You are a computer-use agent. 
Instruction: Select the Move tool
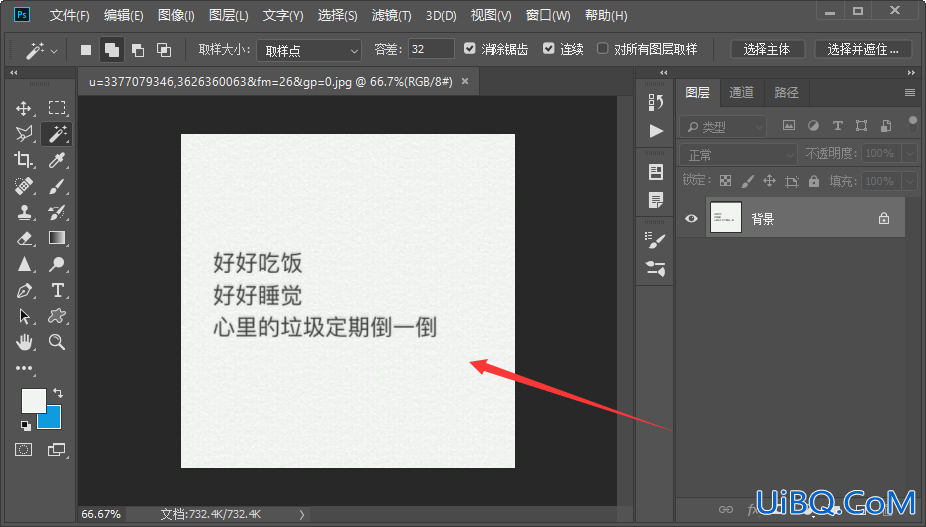tap(24, 108)
